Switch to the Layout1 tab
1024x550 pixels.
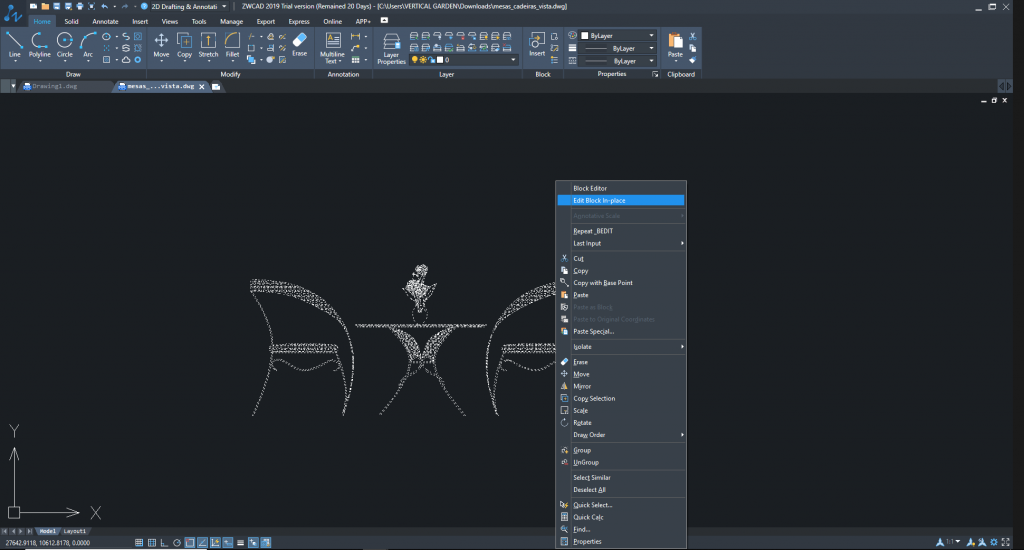[x=74, y=531]
